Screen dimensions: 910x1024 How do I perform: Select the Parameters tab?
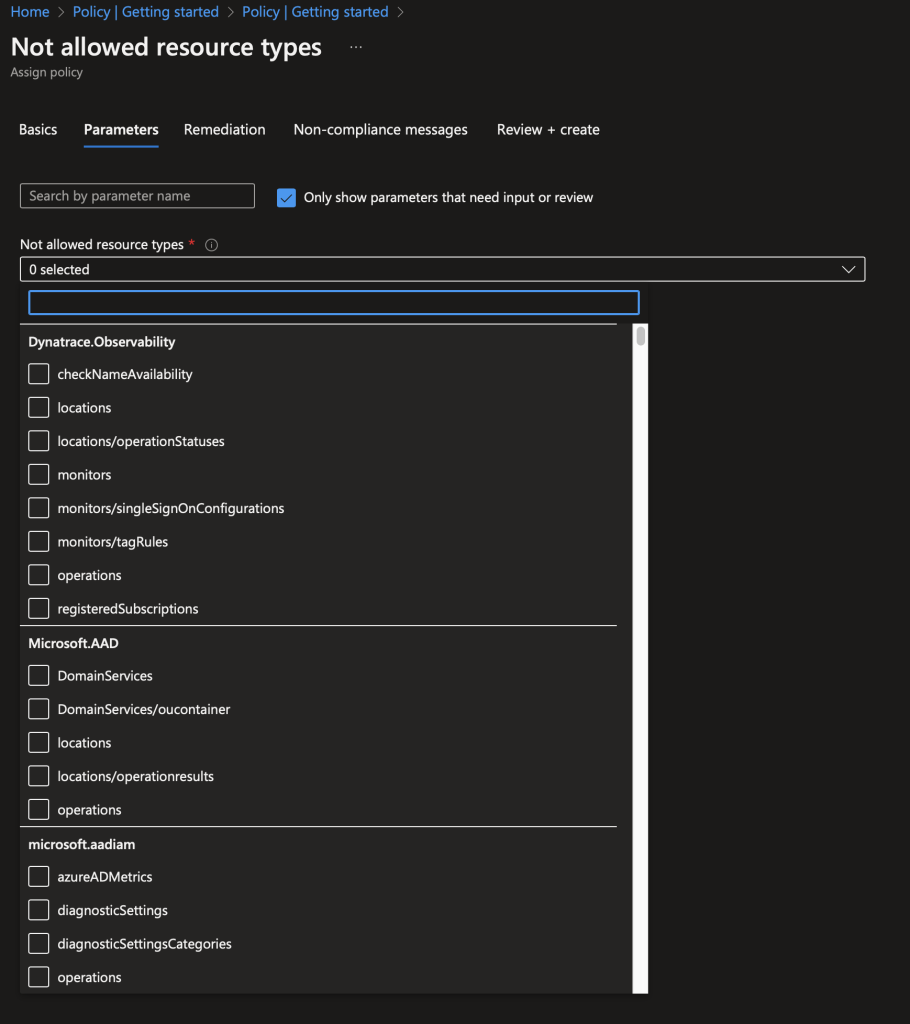click(x=121, y=129)
